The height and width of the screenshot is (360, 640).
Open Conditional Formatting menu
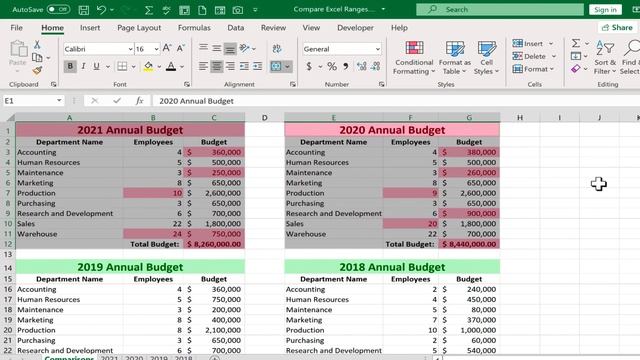[x=414, y=58]
